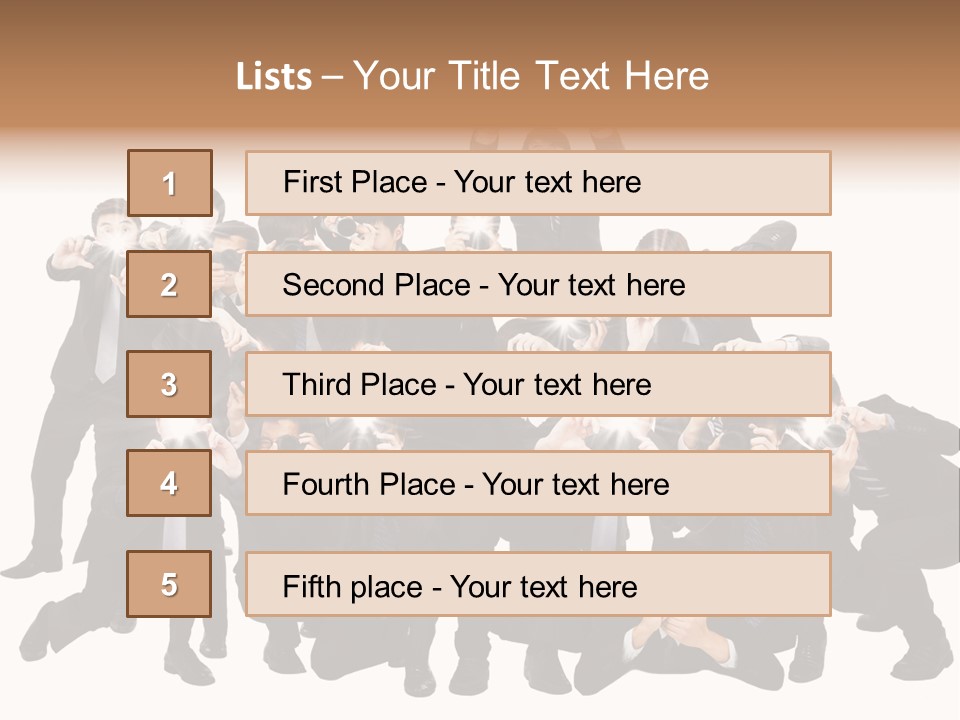Screen dimensions: 960x720
Task: Click "Your text here" in Third Place row
Action: pyautogui.click(x=557, y=385)
